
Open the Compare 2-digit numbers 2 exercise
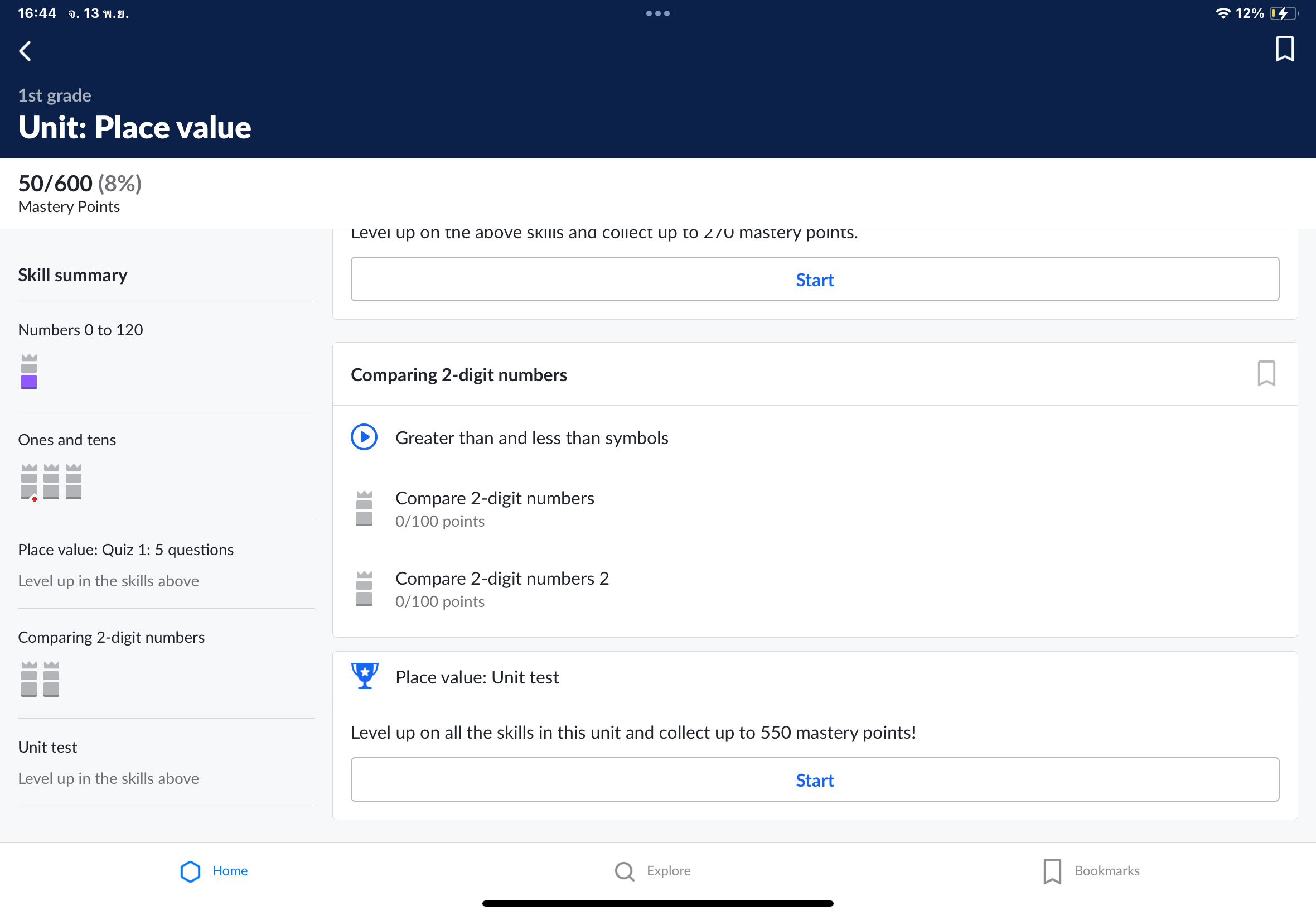(502, 579)
